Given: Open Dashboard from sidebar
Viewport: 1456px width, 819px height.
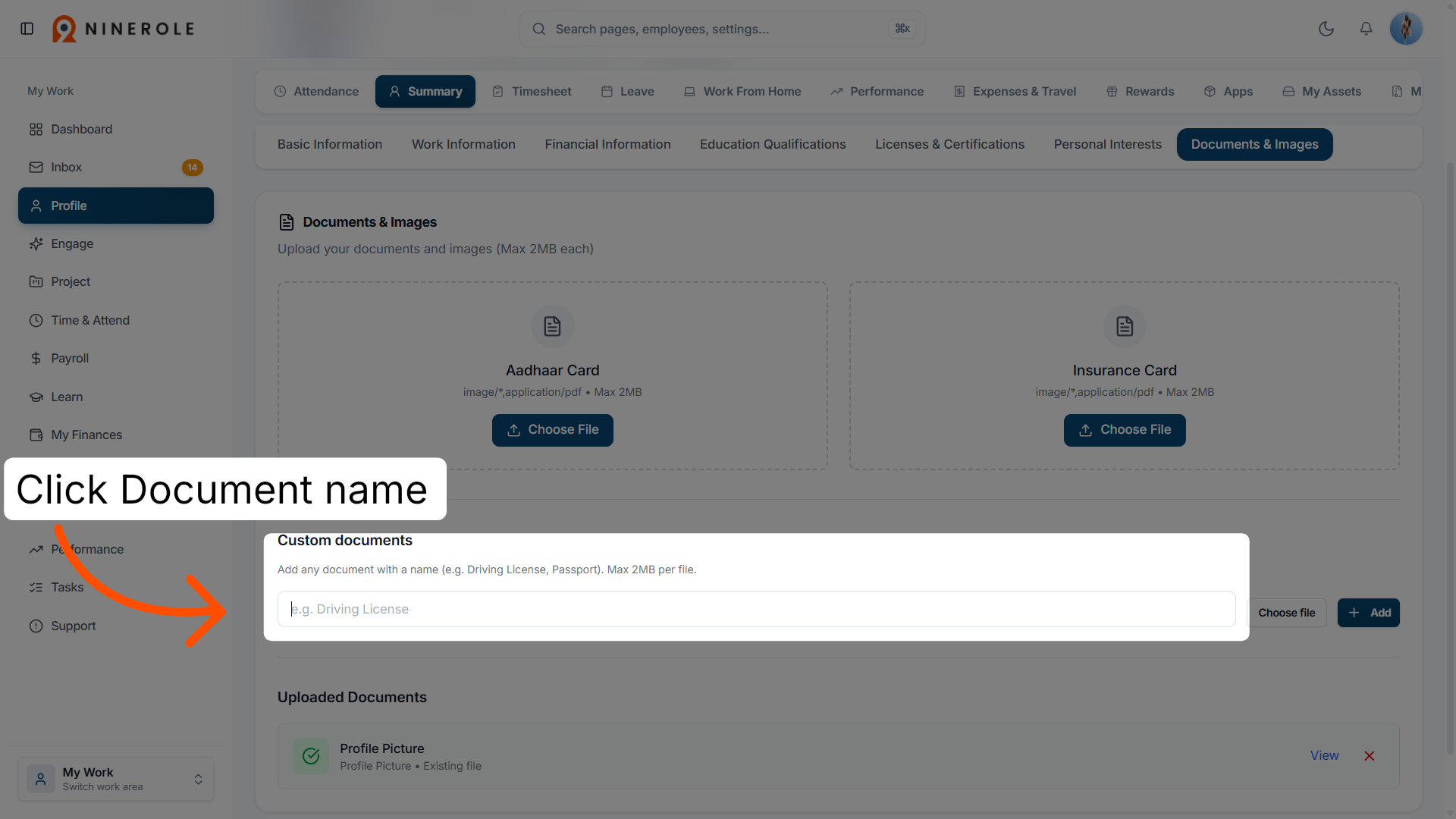Looking at the screenshot, I should point(116,129).
